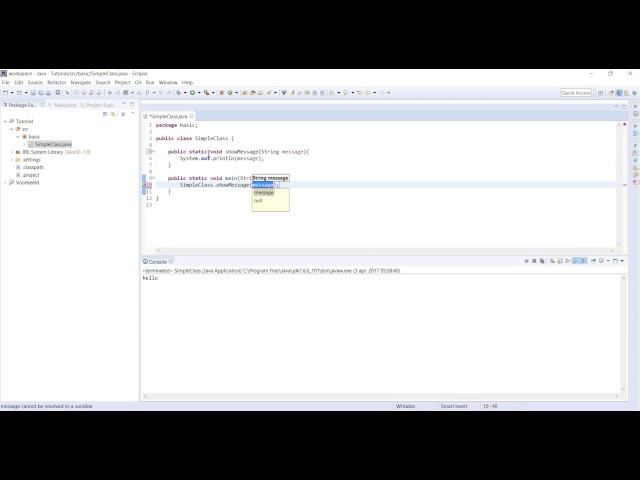Click the Quick Access search field

point(576,93)
